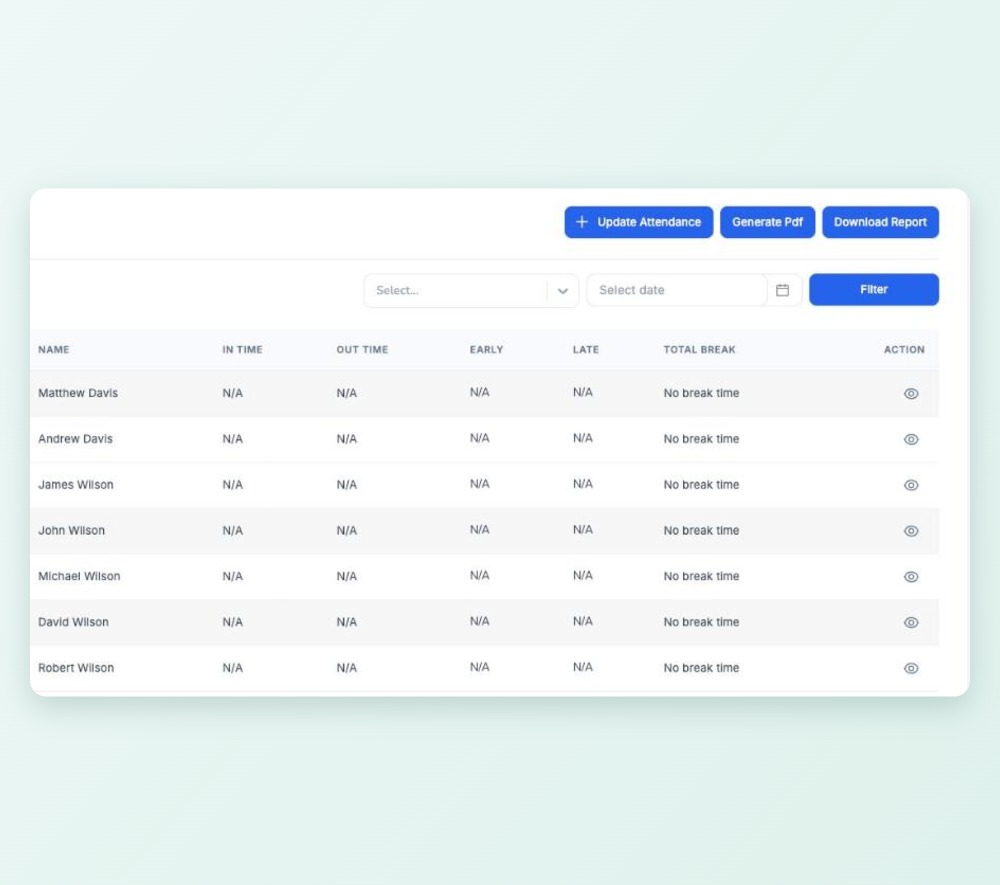The height and width of the screenshot is (885, 1000).
Task: Open James Wilson's view action icon
Action: (911, 485)
